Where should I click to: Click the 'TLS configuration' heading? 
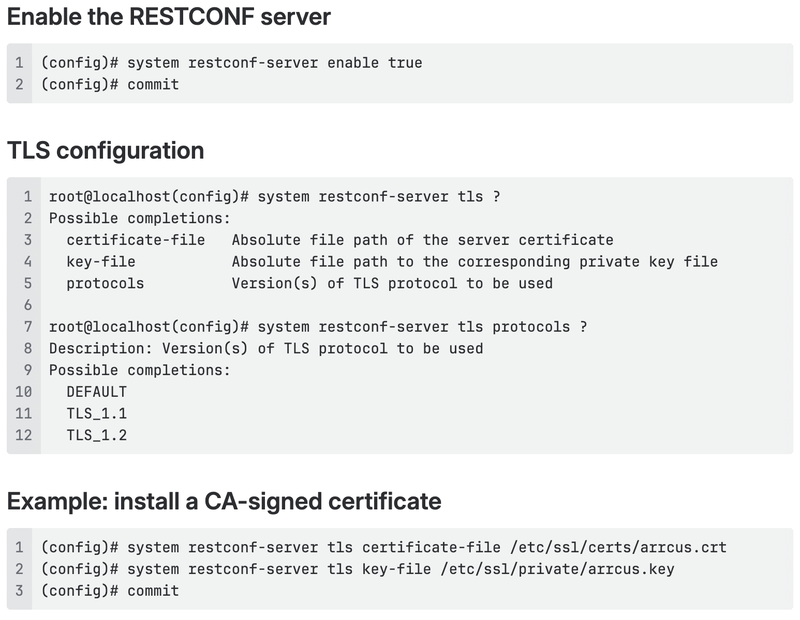click(106, 151)
